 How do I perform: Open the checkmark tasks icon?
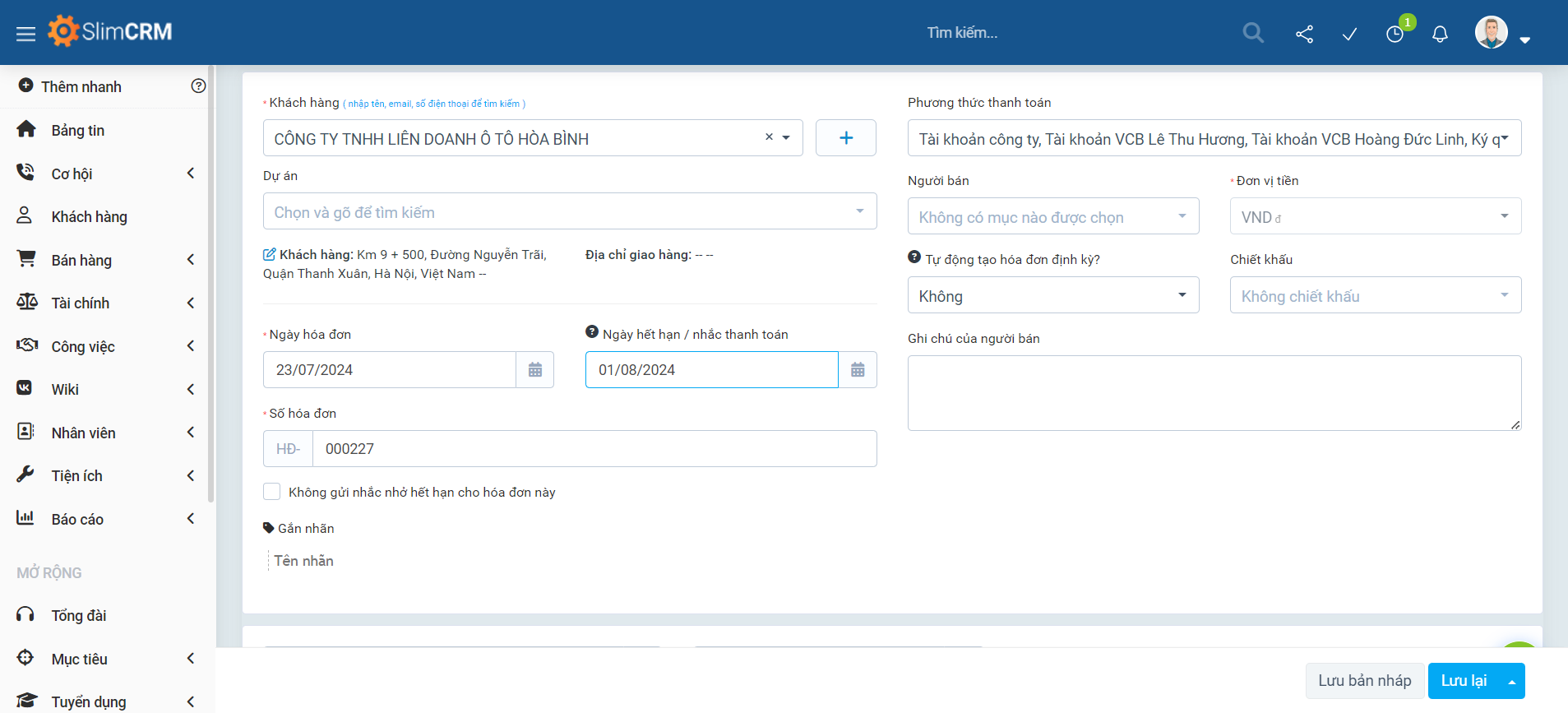click(x=1349, y=34)
